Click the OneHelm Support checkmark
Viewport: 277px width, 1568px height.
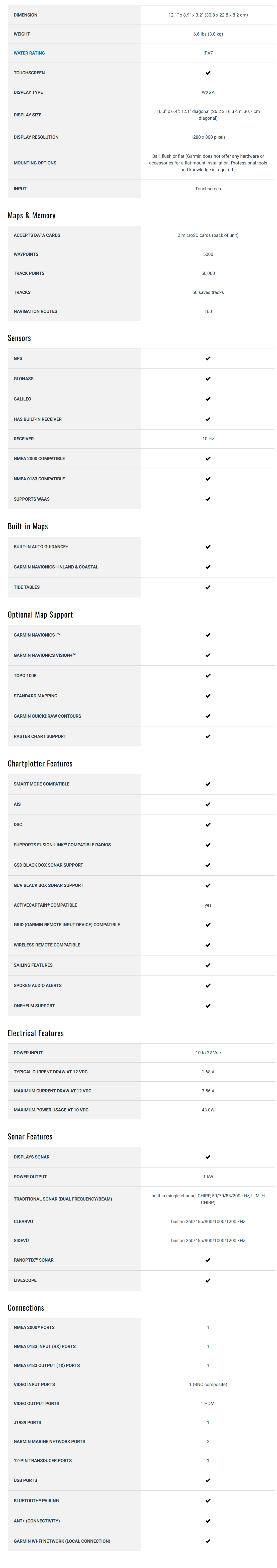(208, 1006)
